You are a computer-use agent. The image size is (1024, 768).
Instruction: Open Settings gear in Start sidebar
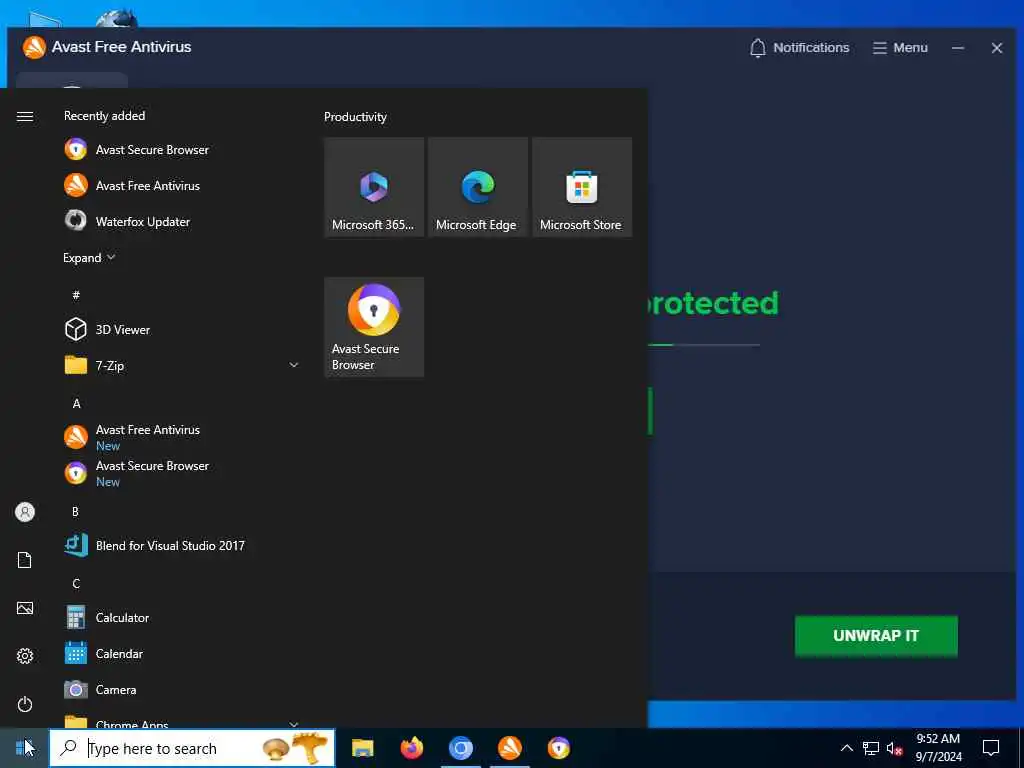click(25, 656)
